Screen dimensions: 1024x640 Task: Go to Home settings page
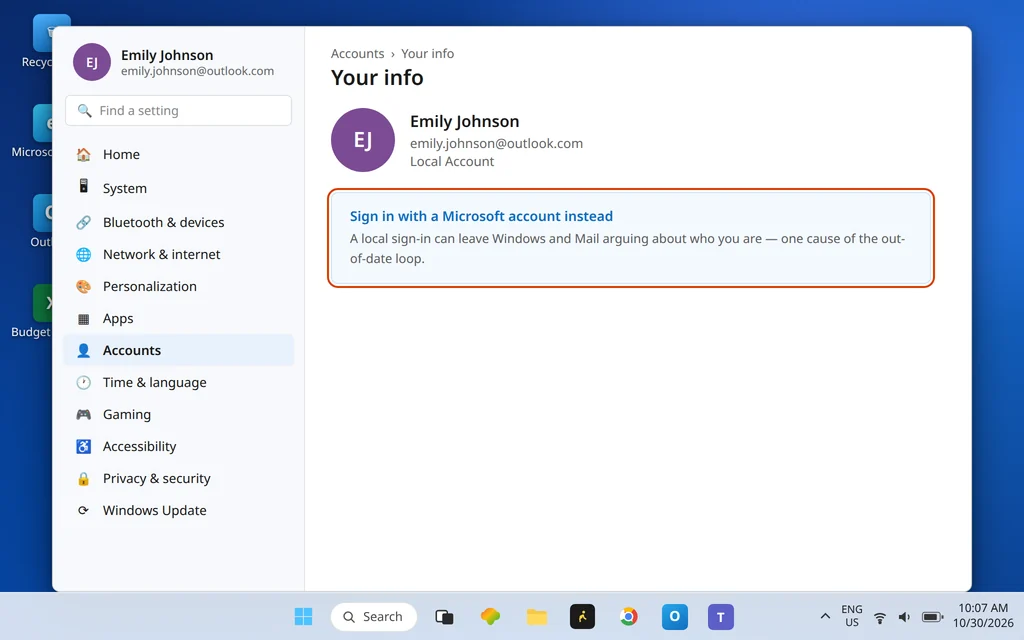tap(178, 155)
